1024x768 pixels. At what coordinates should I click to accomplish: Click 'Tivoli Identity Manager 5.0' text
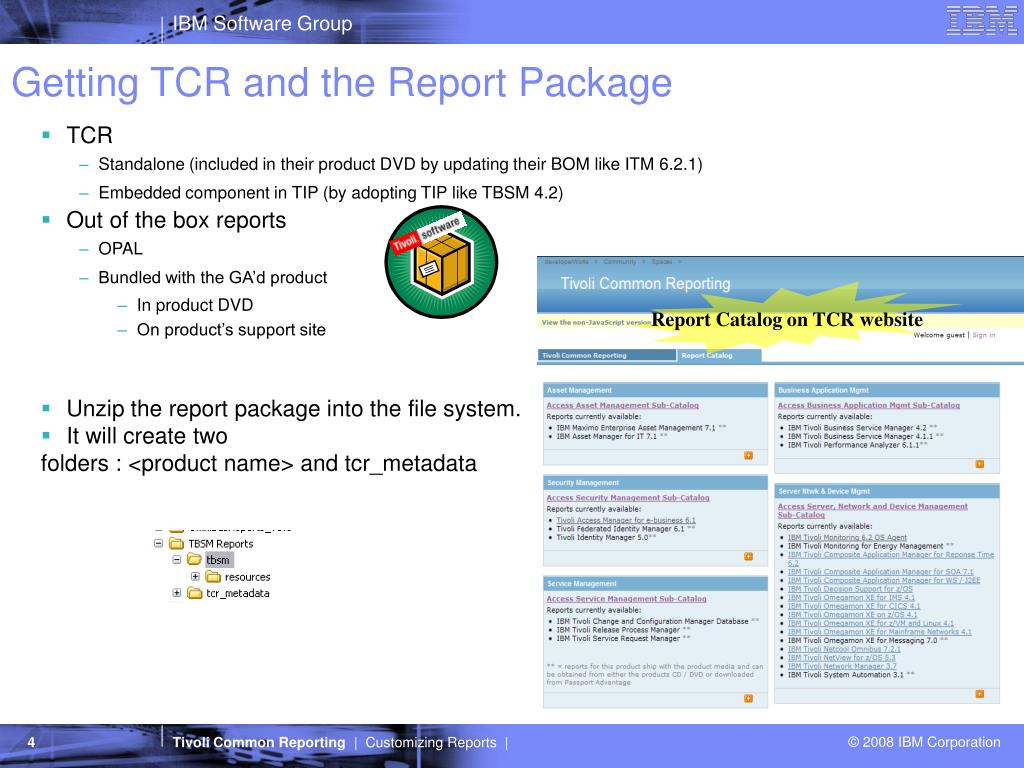pos(602,537)
